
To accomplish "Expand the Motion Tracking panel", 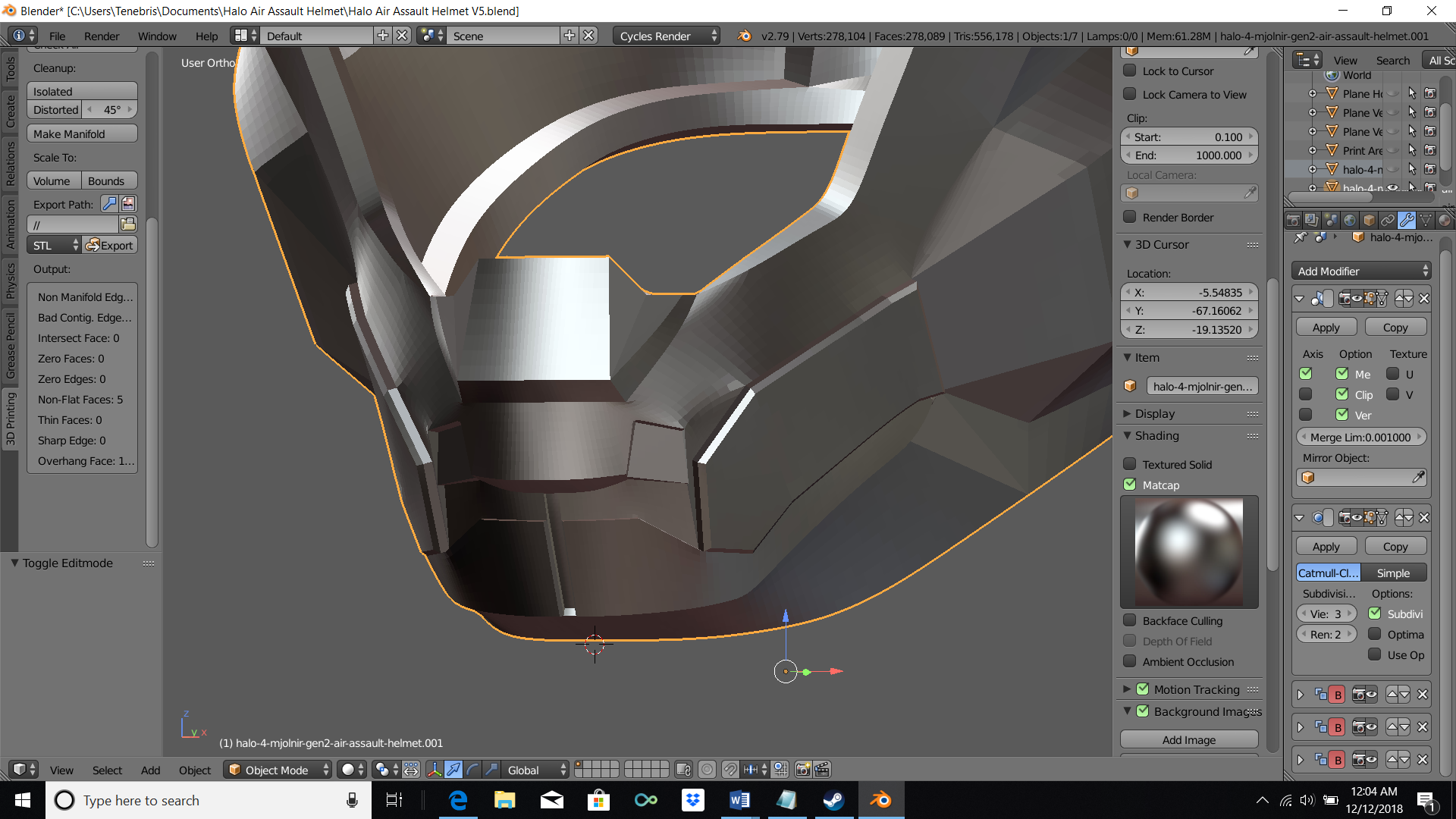I will tap(1128, 689).
